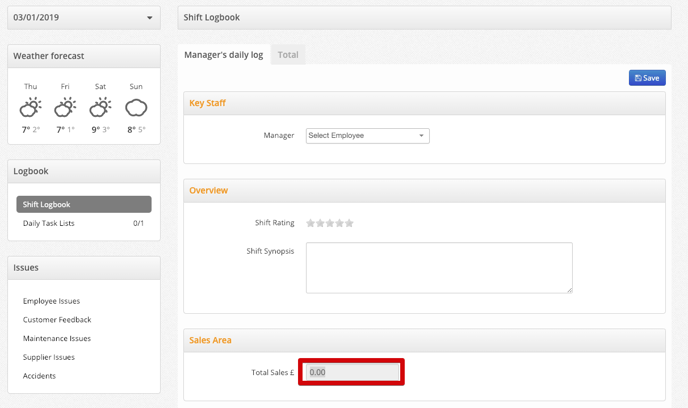Viewport: 688px width, 408px height.
Task: Open Supplier Issues
Action: pos(49,357)
